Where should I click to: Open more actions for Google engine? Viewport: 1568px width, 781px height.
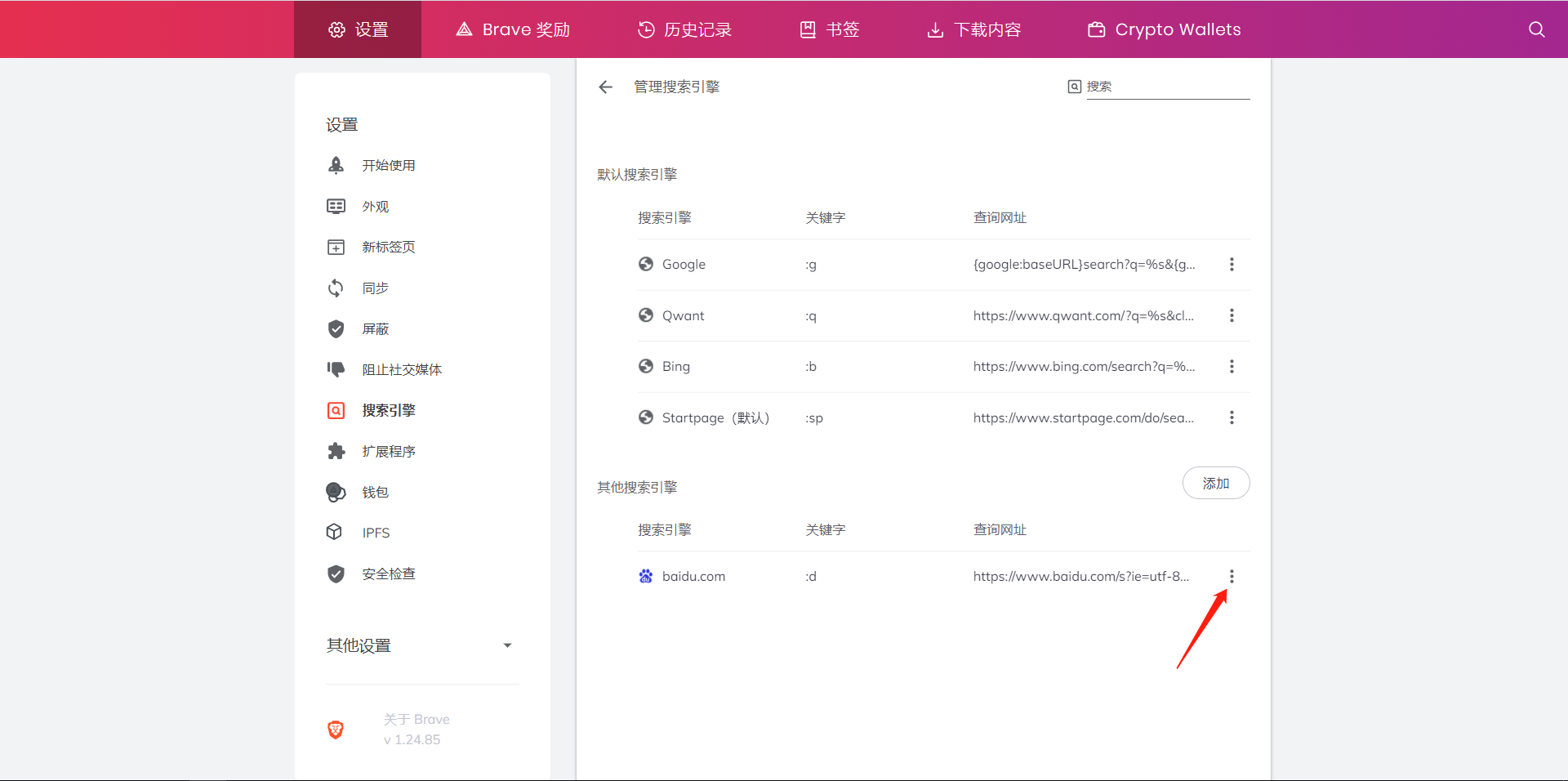pos(1232,264)
